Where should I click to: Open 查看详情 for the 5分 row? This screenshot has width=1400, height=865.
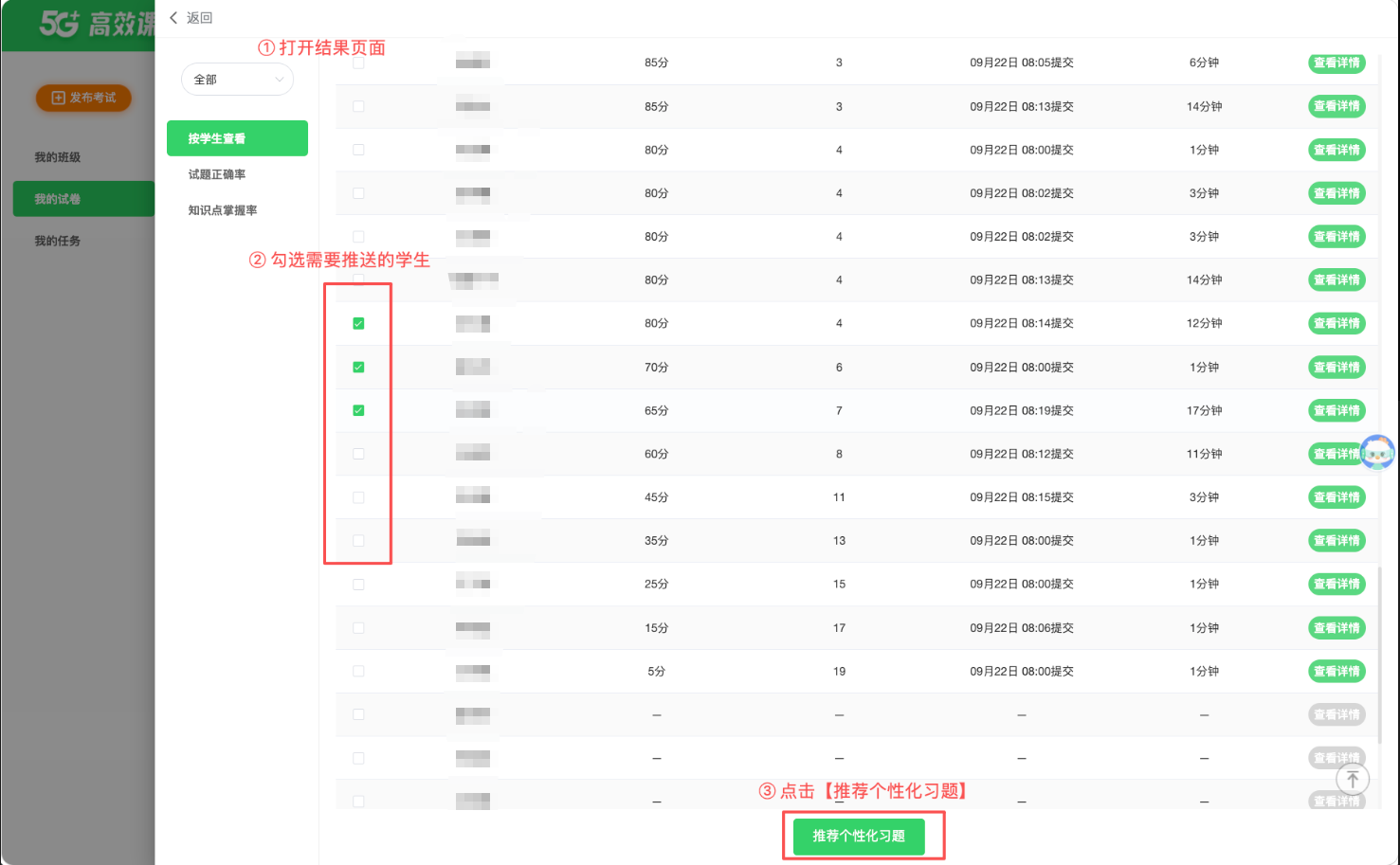pos(1336,672)
